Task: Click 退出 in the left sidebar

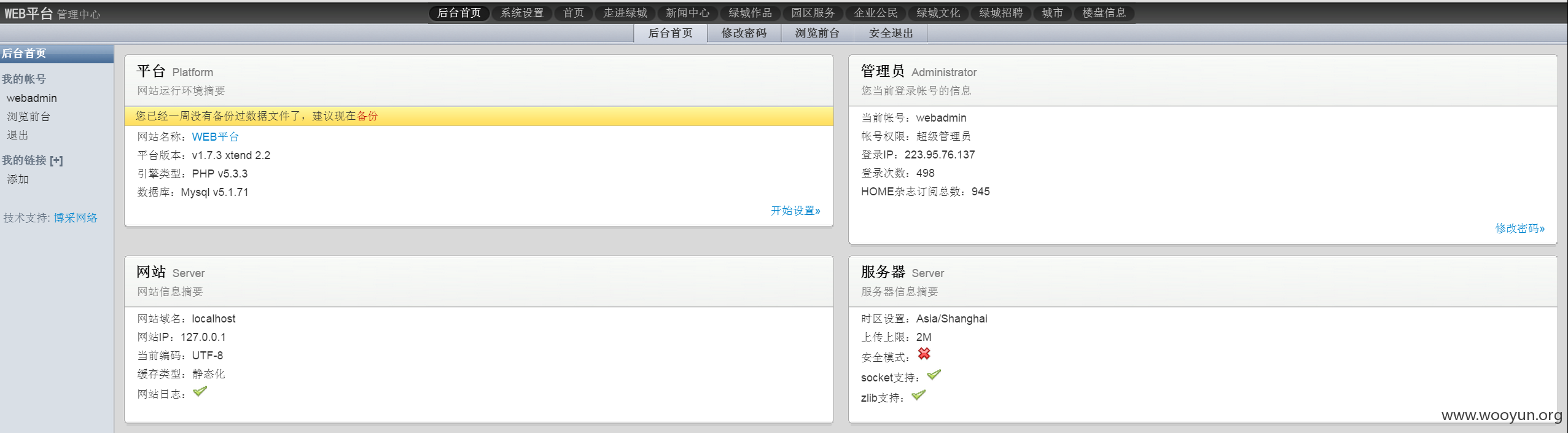Action: tap(17, 135)
